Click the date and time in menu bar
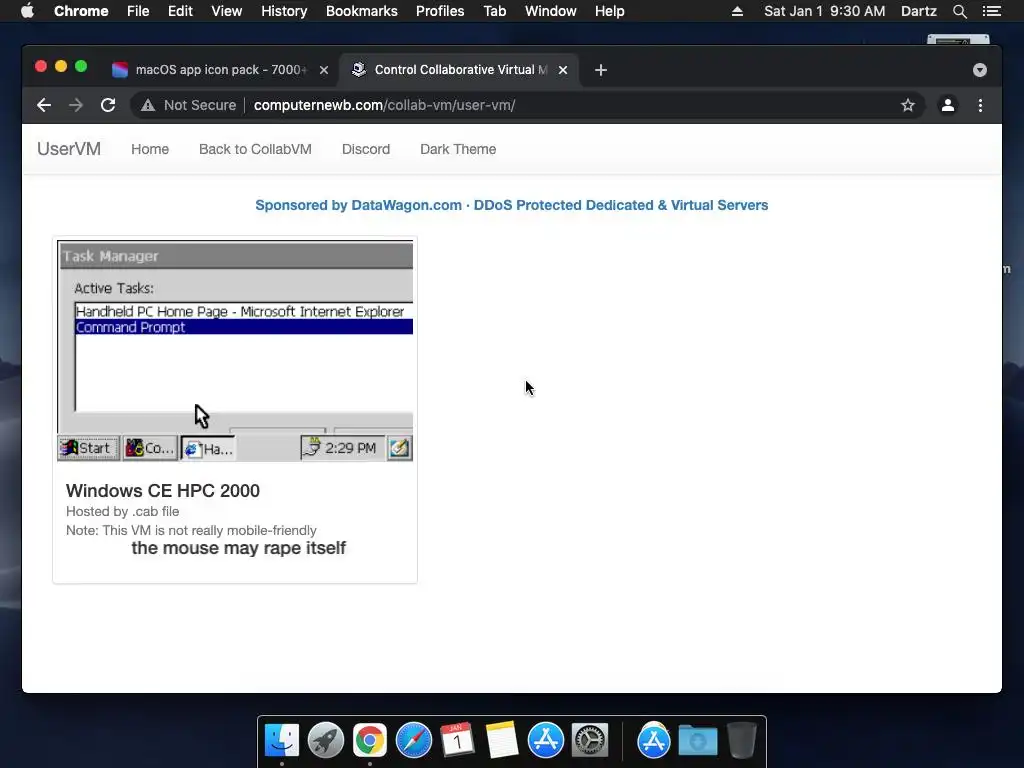The height and width of the screenshot is (768, 1024). pos(825,11)
